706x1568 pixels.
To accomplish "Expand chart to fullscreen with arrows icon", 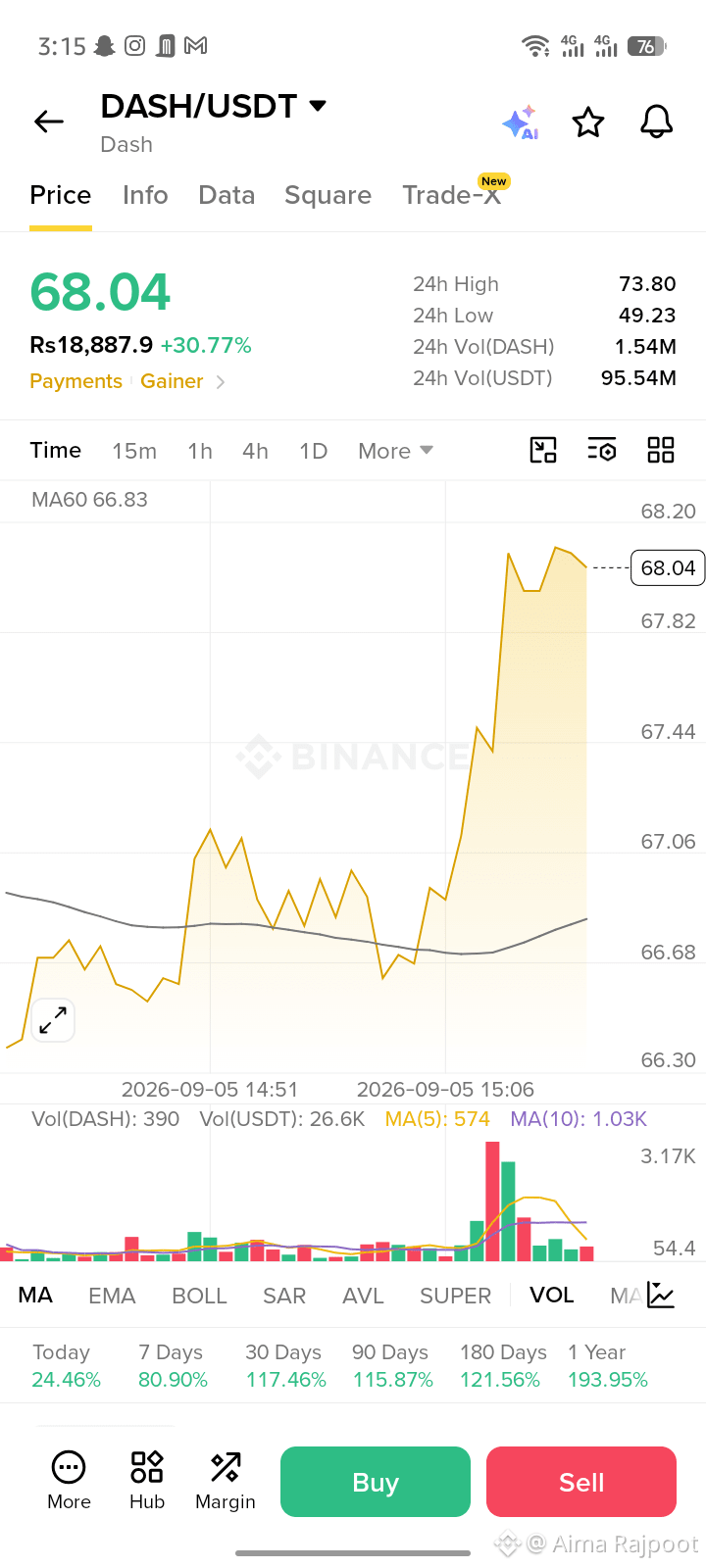I will pos(53,1020).
